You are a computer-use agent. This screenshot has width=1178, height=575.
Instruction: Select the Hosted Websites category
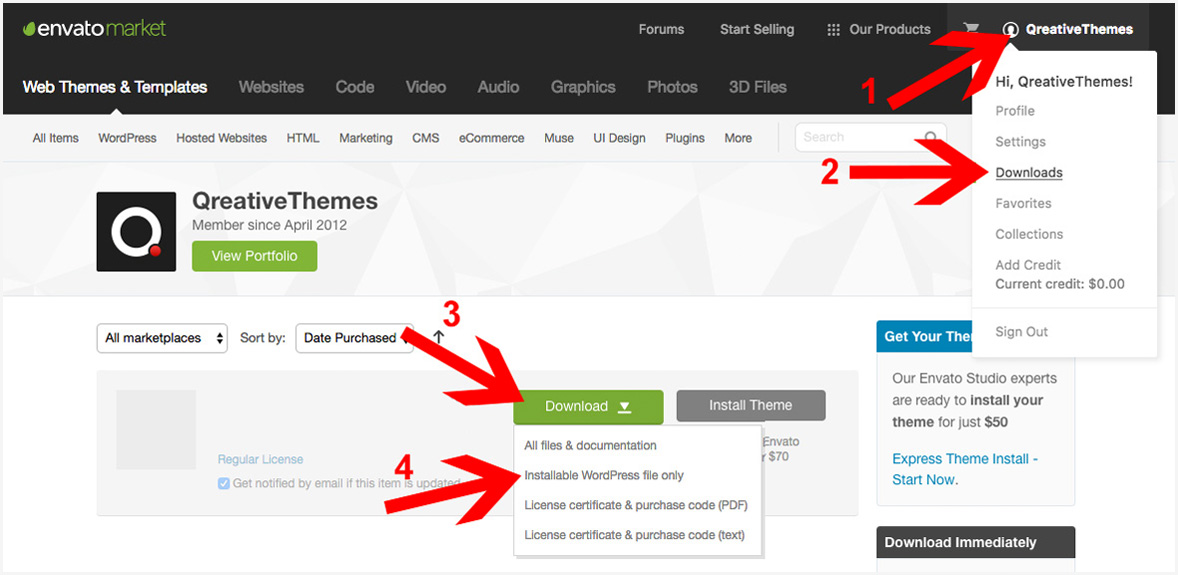[222, 138]
